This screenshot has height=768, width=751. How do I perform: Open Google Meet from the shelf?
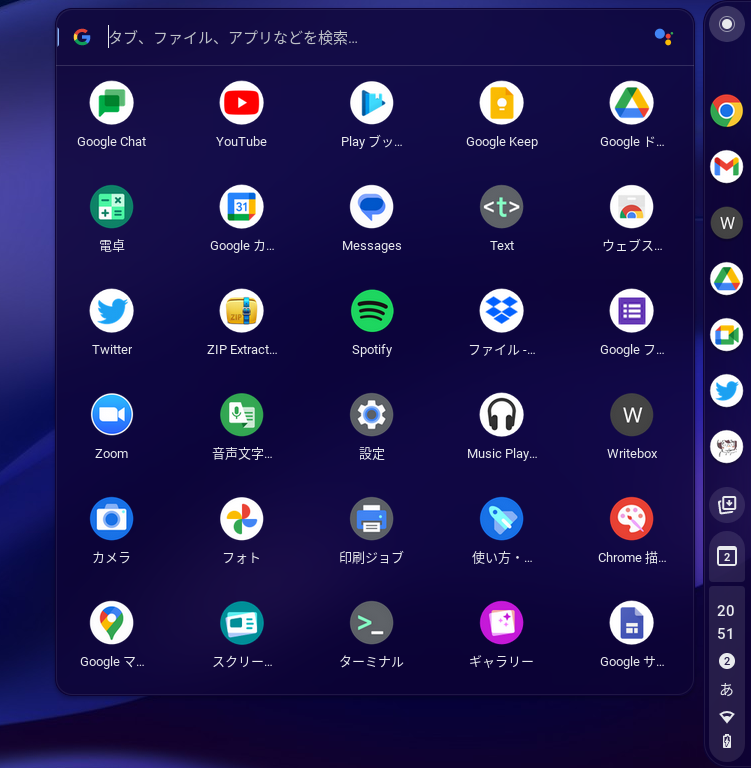[727, 335]
